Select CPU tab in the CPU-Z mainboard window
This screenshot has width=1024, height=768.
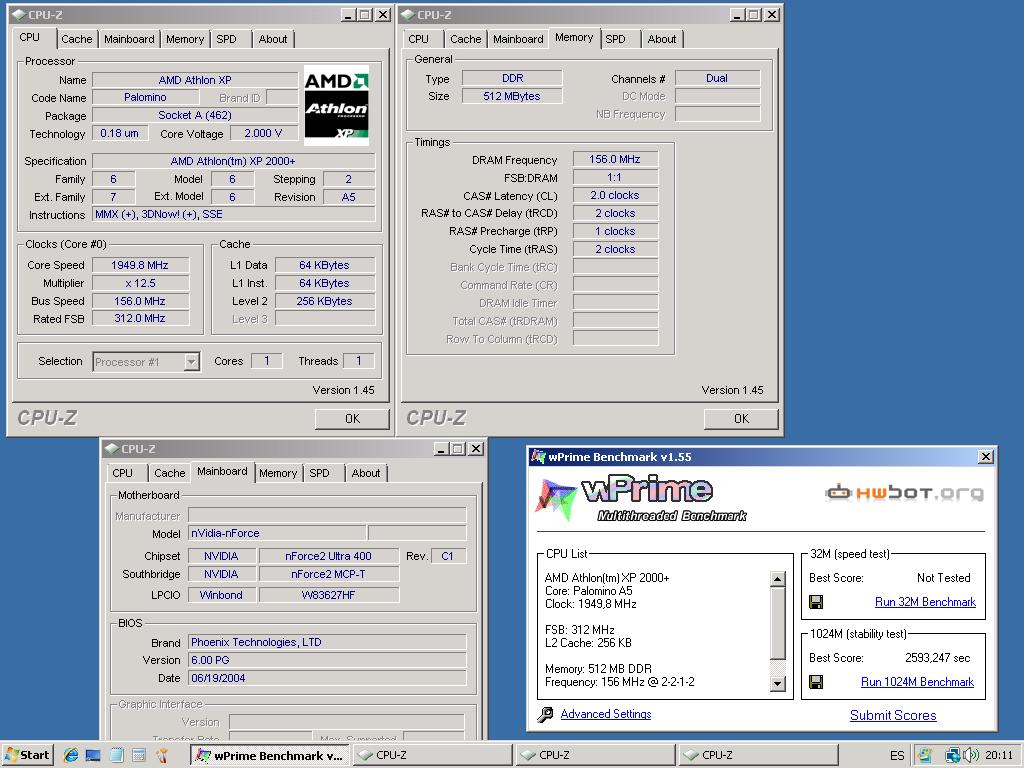pos(122,473)
